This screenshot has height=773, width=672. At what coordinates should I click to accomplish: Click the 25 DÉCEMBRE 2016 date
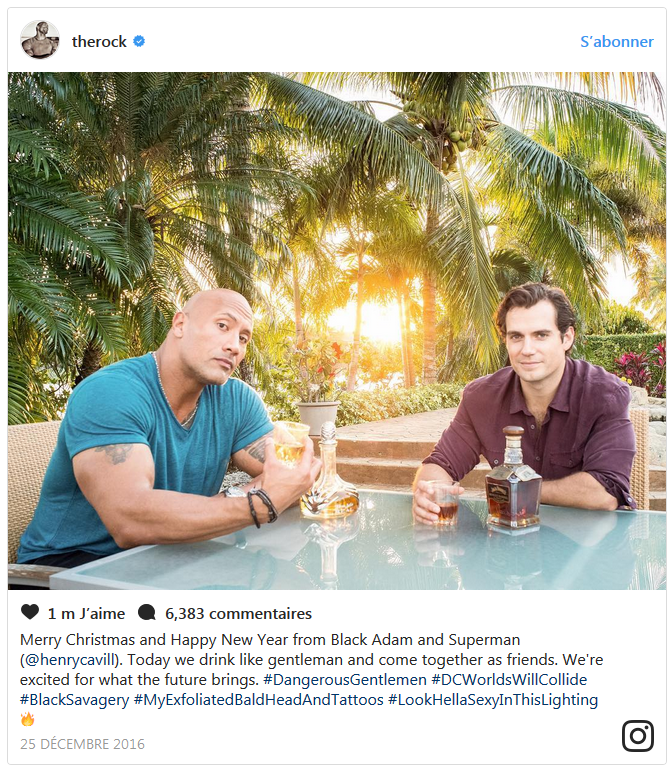[82, 744]
